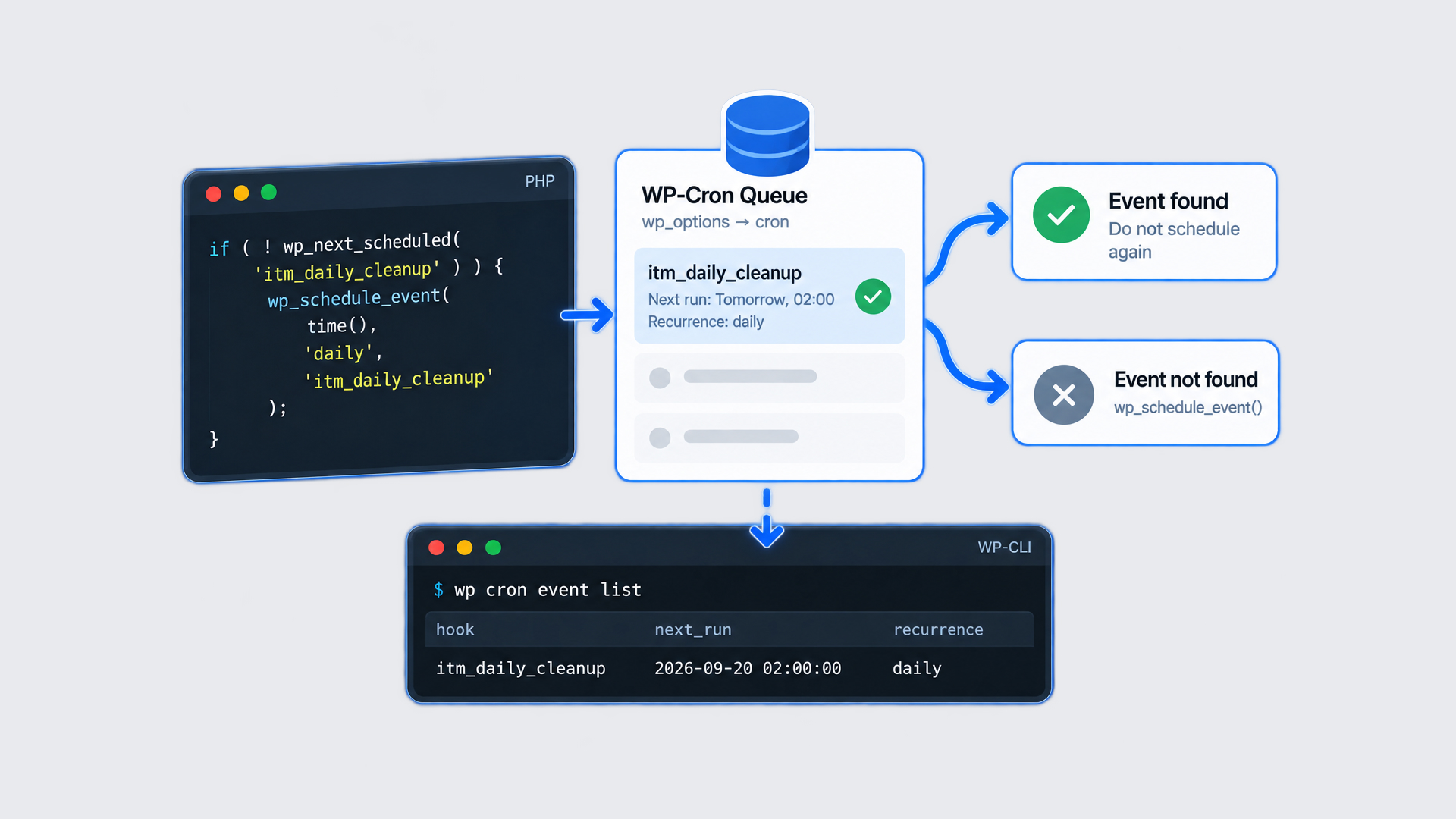Click the next_run column header

(693, 630)
